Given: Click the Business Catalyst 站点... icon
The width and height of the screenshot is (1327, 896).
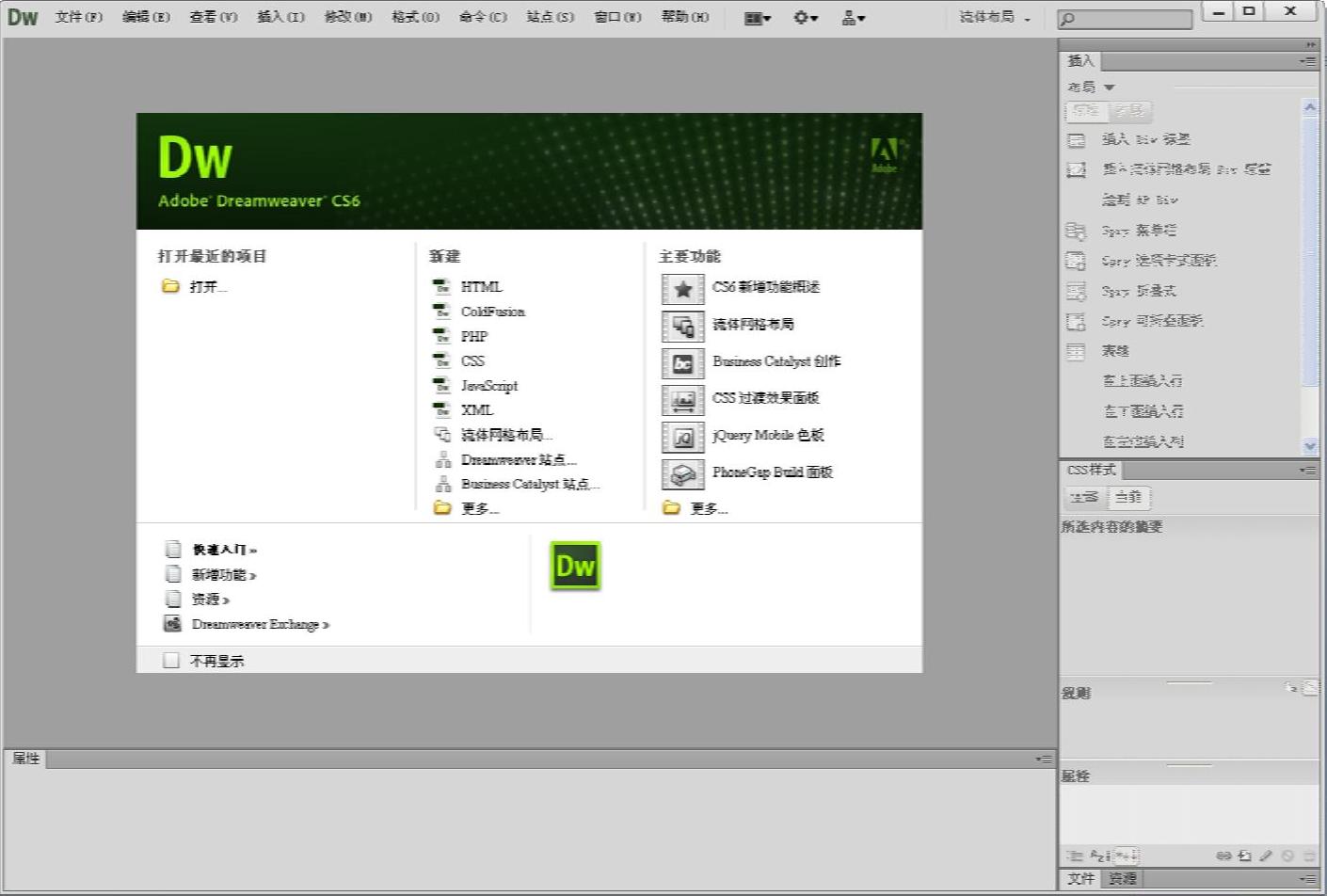Looking at the screenshot, I should (x=442, y=484).
